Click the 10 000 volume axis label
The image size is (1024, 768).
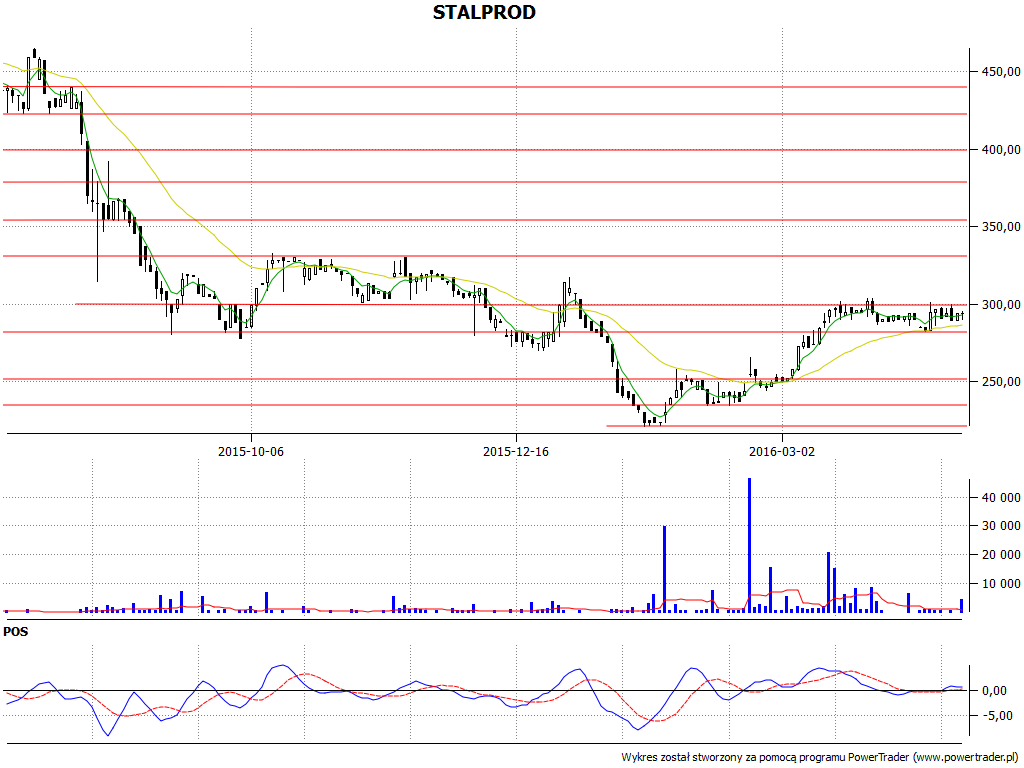pyautogui.click(x=1000, y=584)
